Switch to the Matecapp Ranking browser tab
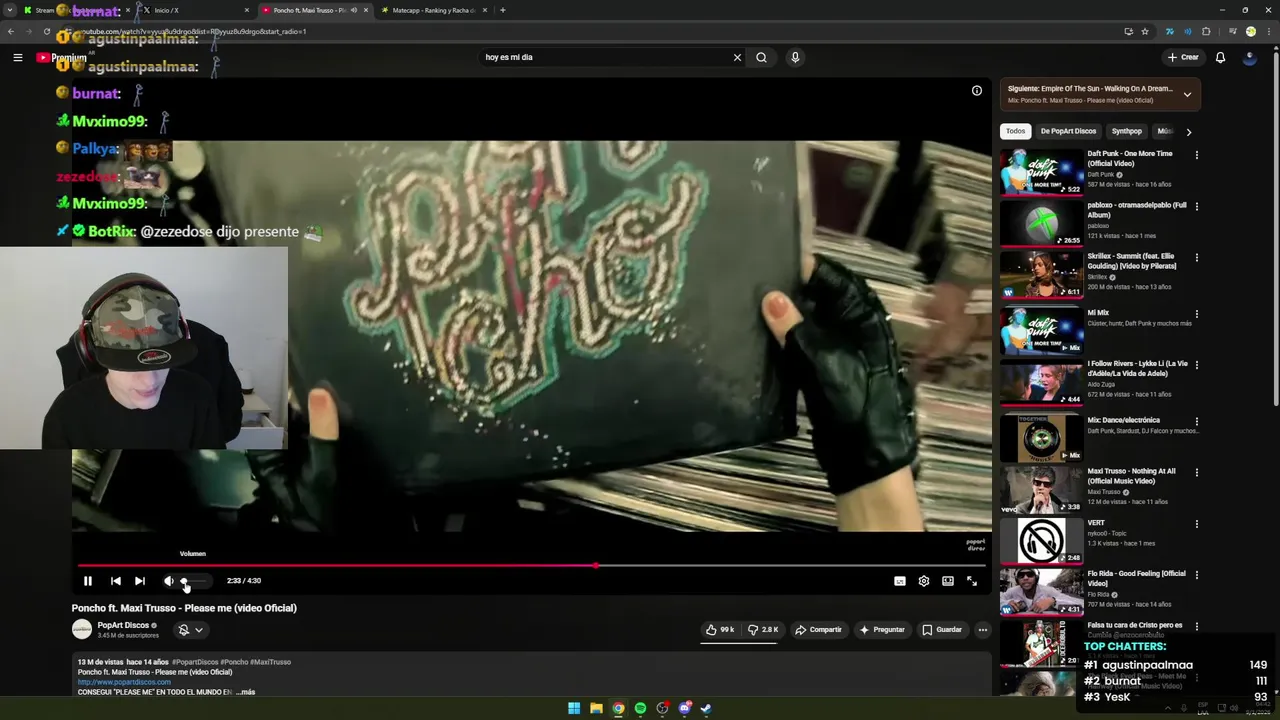 coord(433,10)
